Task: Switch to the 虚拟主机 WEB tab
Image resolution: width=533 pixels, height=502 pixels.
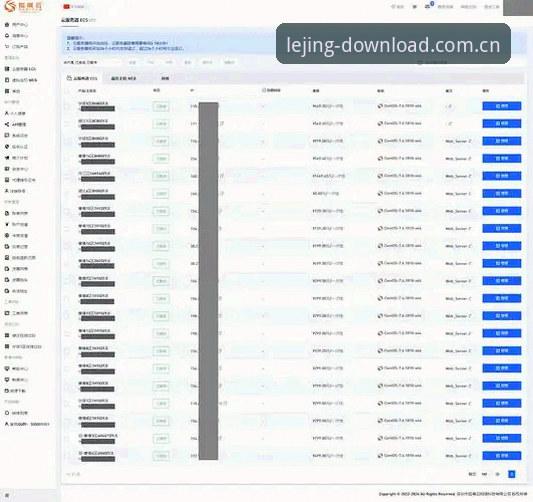Action: [x=124, y=79]
